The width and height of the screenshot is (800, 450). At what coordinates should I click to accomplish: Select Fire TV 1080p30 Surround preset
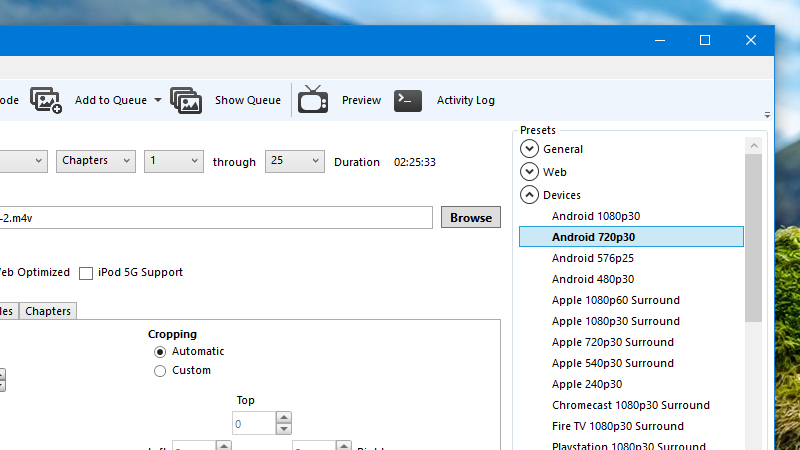click(x=617, y=426)
